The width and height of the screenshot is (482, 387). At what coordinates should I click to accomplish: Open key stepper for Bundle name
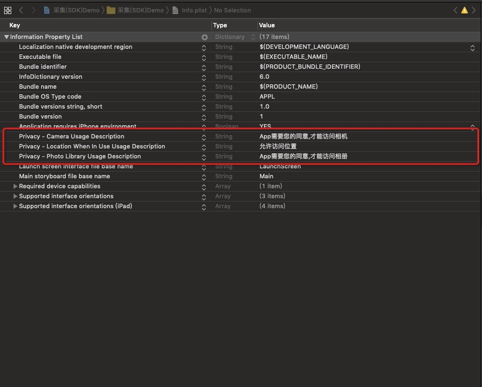[x=204, y=88]
